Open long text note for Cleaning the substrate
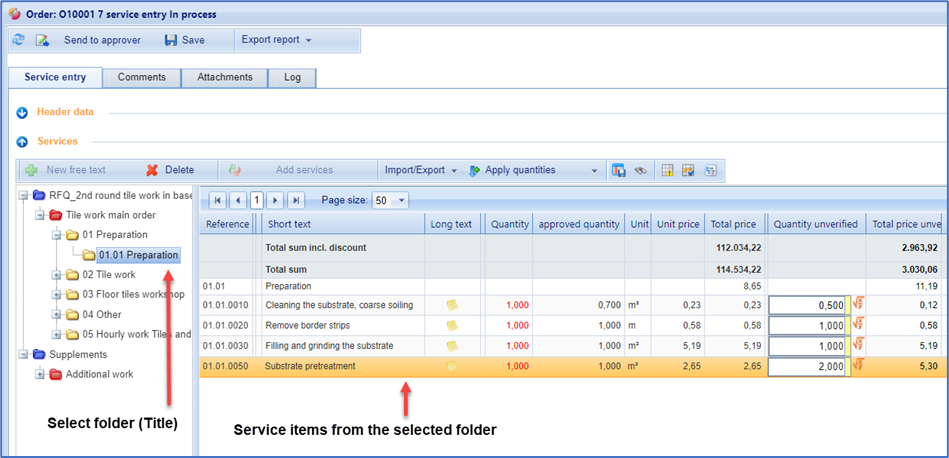Viewport: 949px width, 458px height. pyautogui.click(x=452, y=305)
